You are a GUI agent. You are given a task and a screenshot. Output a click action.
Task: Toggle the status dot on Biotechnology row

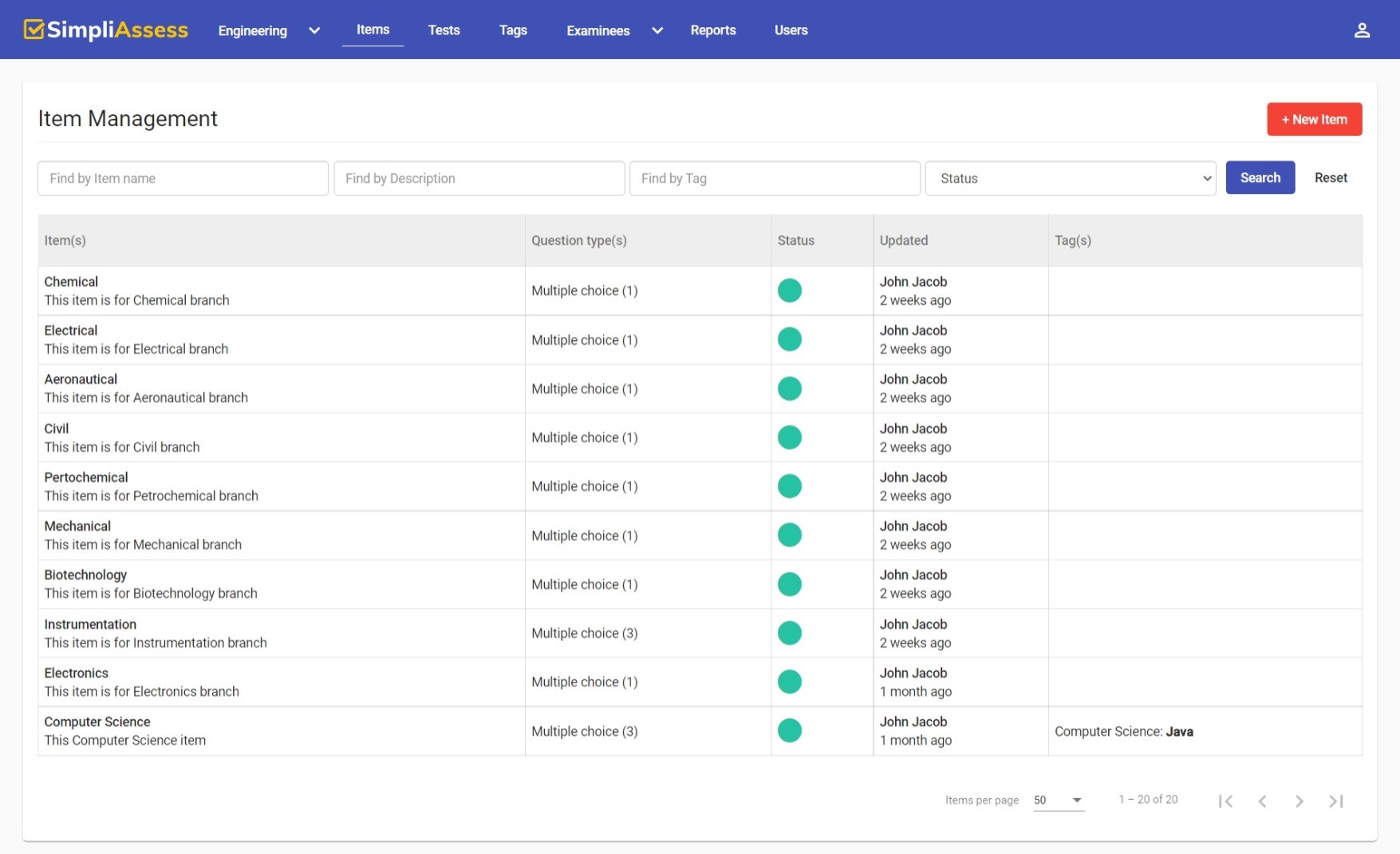pos(790,583)
